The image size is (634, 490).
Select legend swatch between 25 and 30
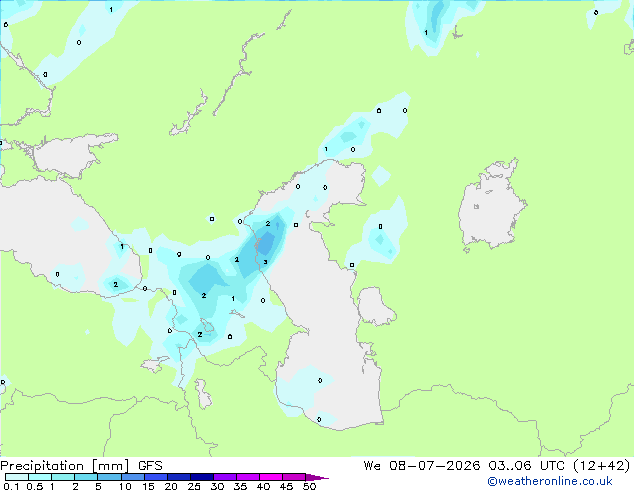point(201,477)
